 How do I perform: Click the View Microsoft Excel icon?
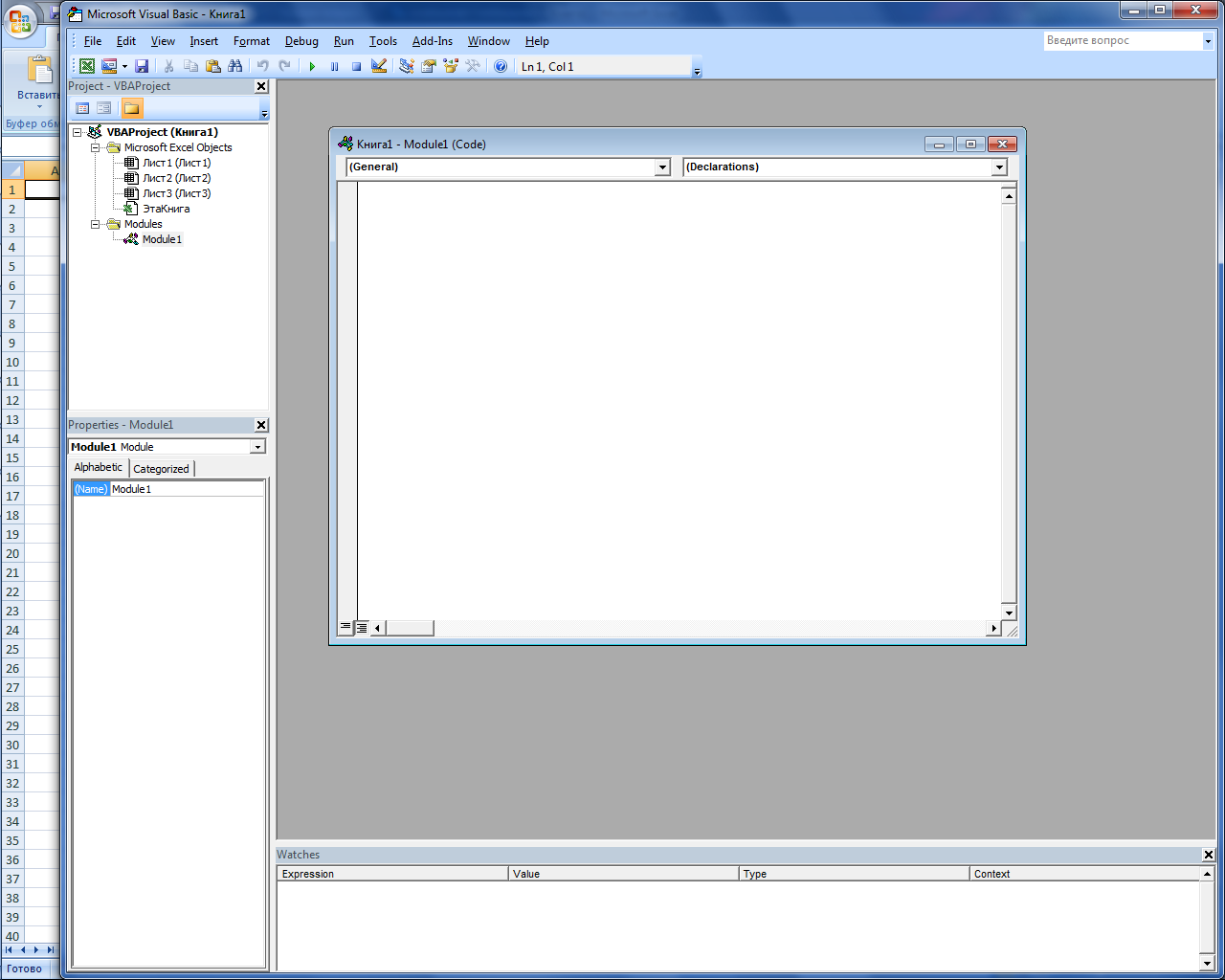[x=87, y=66]
